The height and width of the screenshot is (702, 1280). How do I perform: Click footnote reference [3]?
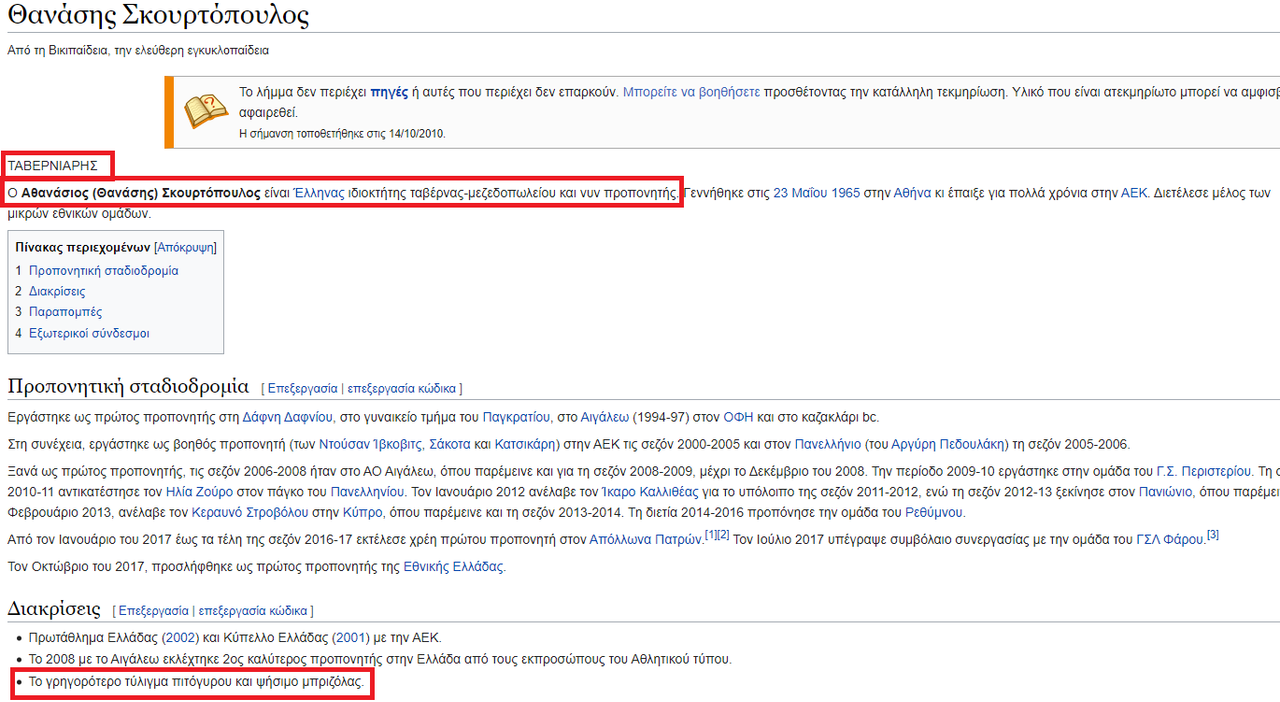click(1212, 534)
